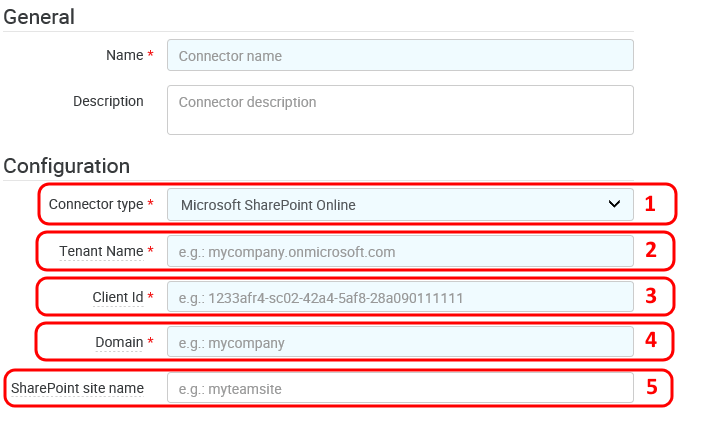720x434 pixels.
Task: Click the Configuration section heading
Action: [x=67, y=165]
